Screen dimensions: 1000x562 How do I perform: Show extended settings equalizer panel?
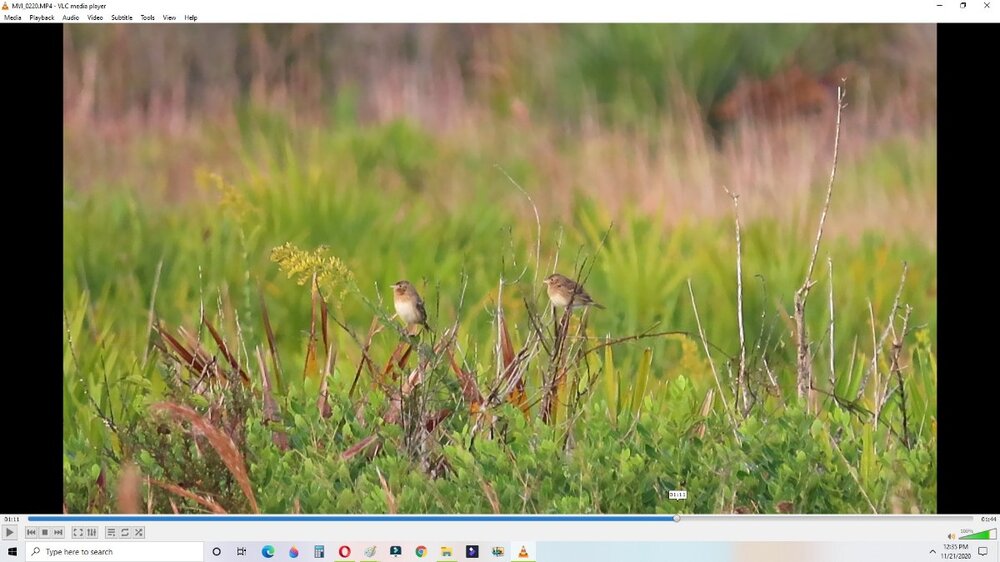coord(91,532)
